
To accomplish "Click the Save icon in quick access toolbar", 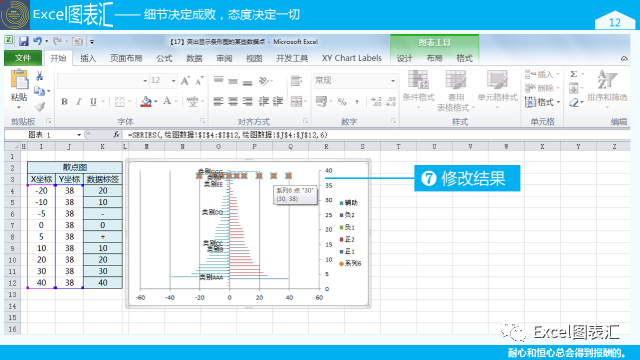I will click(24, 41).
